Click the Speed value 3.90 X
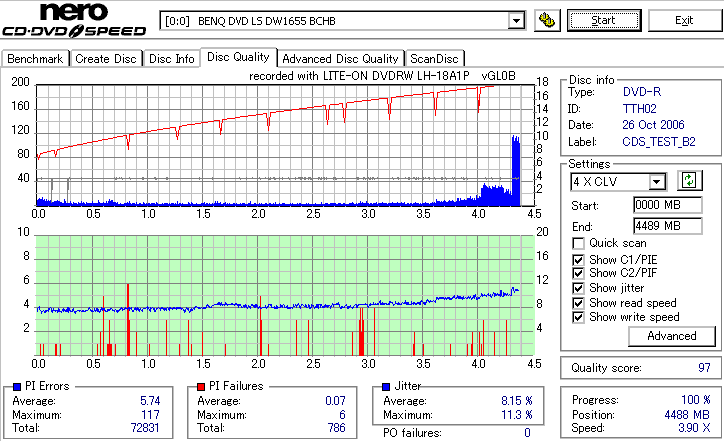The height and width of the screenshot is (441, 724). (x=694, y=428)
